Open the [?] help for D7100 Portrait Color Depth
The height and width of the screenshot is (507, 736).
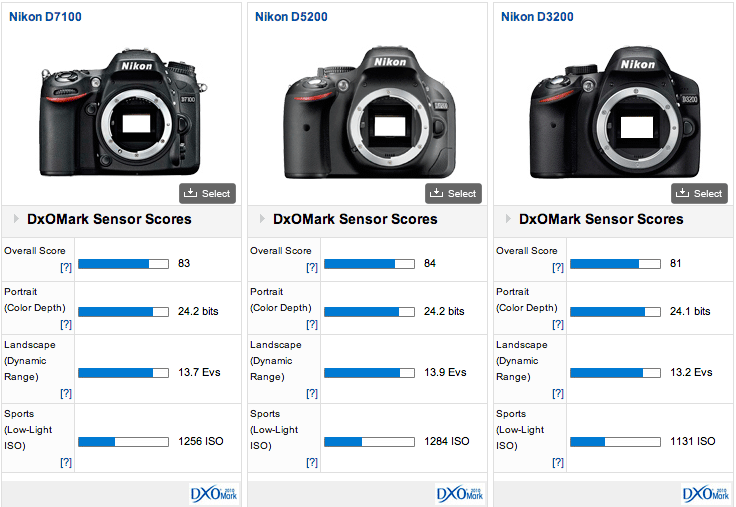(66, 324)
